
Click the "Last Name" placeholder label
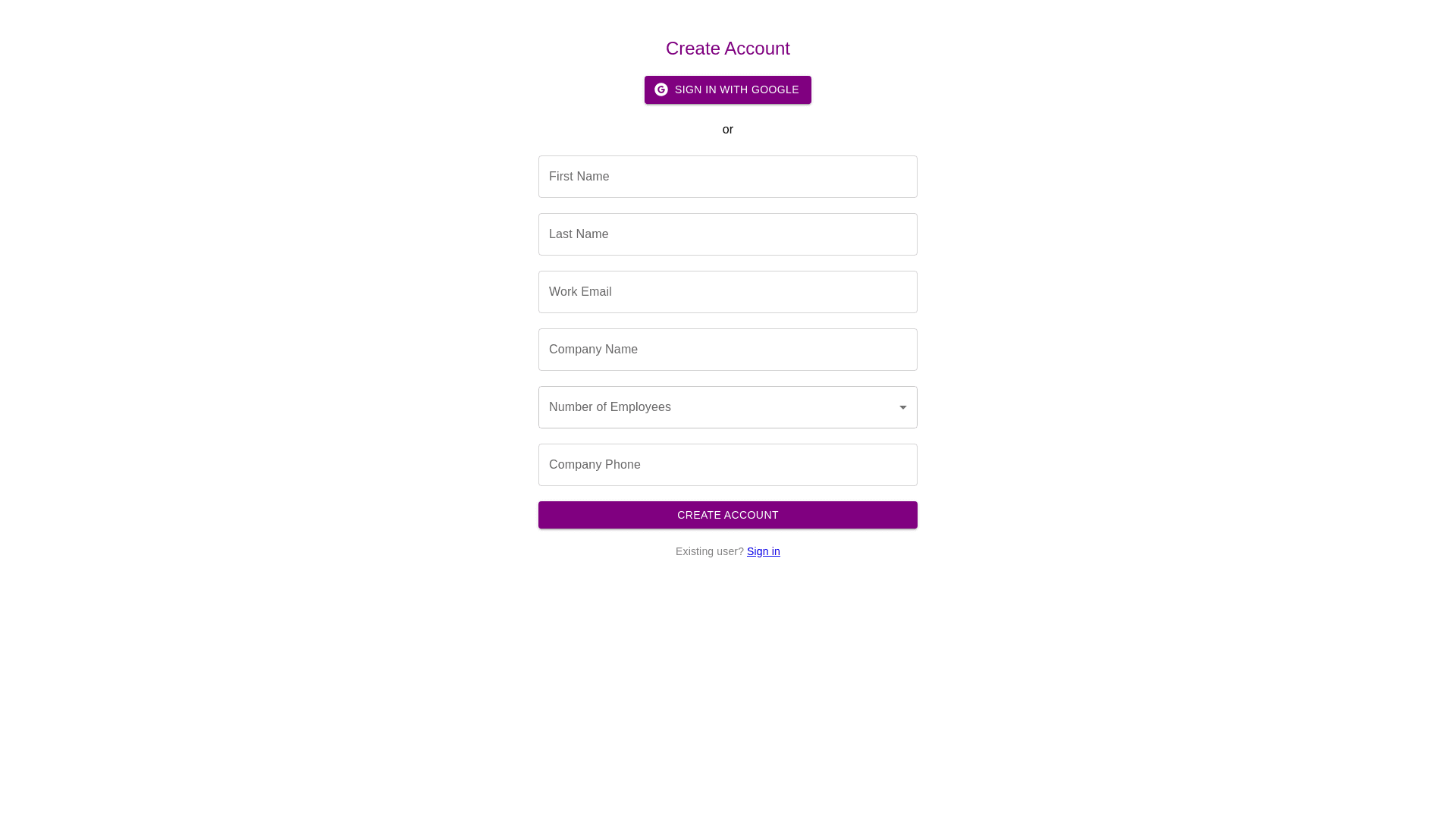(579, 234)
